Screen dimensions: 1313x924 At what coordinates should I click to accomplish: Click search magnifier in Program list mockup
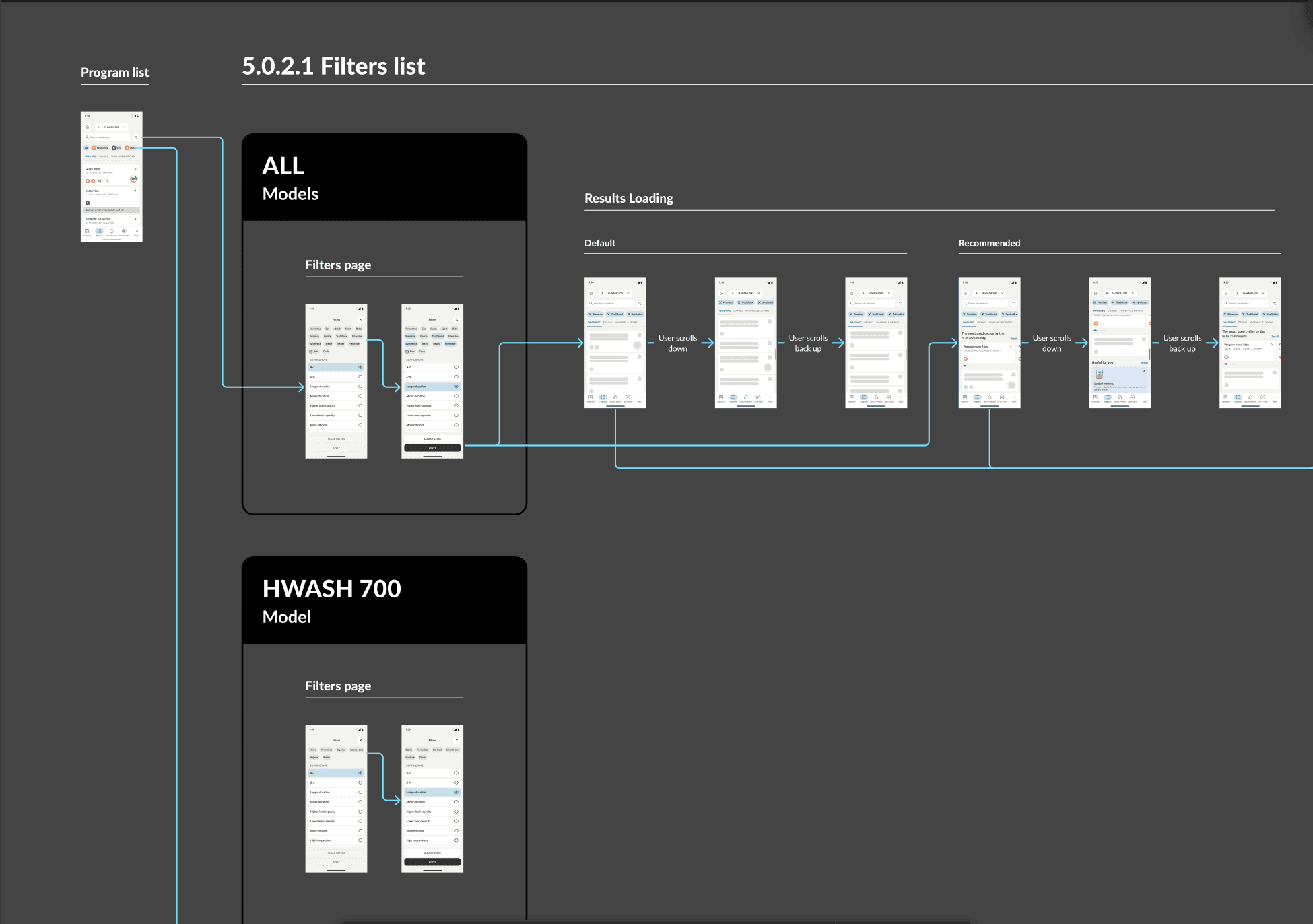point(87,137)
